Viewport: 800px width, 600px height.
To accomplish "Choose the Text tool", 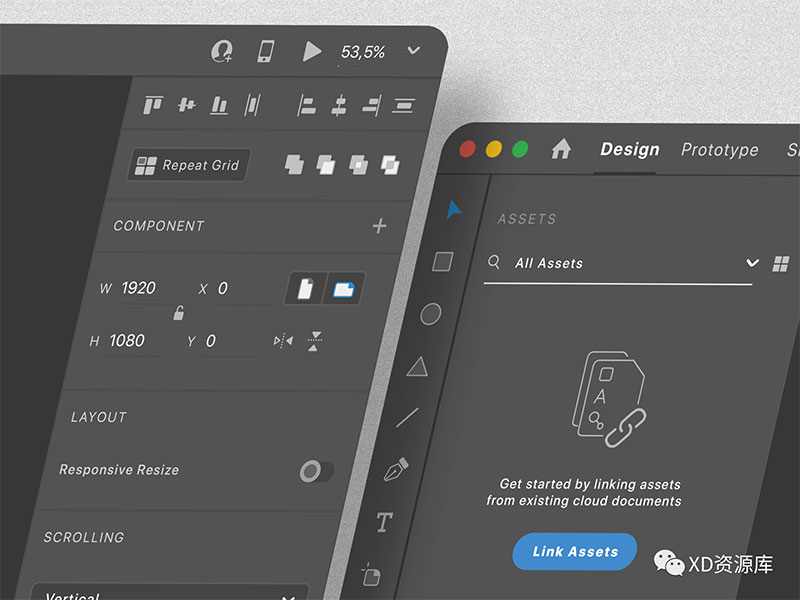I will pos(384,522).
